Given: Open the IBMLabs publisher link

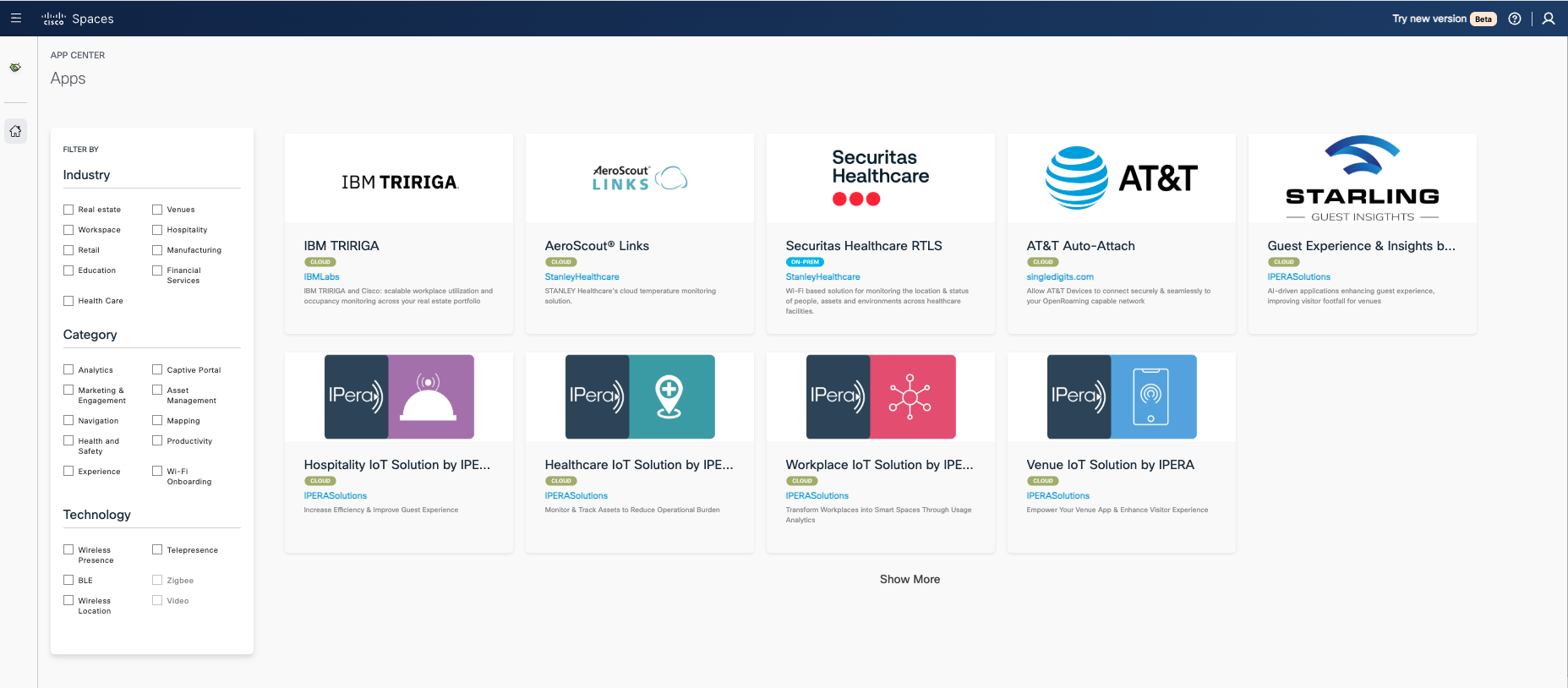Looking at the screenshot, I should pos(321,276).
